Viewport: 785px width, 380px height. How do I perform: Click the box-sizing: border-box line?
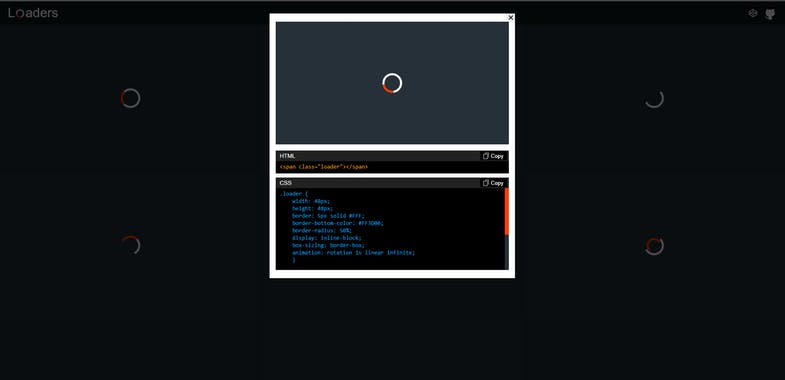point(328,245)
